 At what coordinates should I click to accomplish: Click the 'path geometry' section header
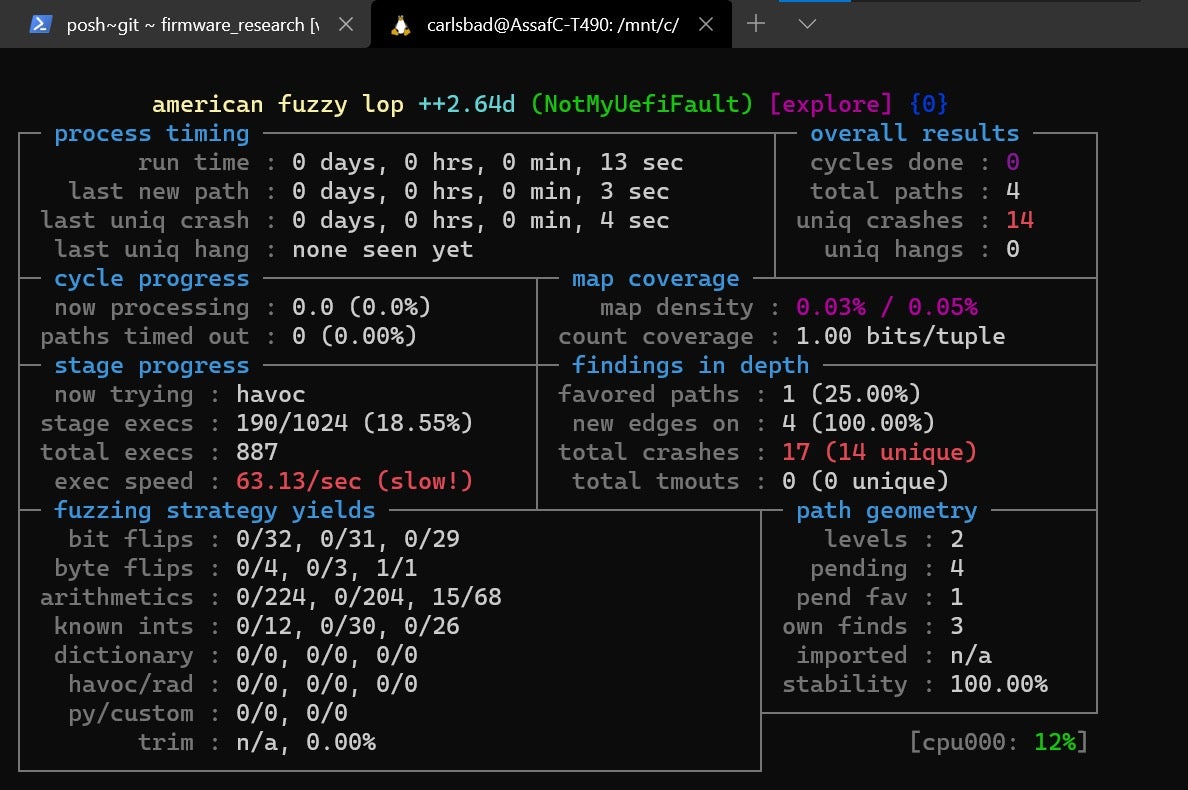(x=886, y=510)
